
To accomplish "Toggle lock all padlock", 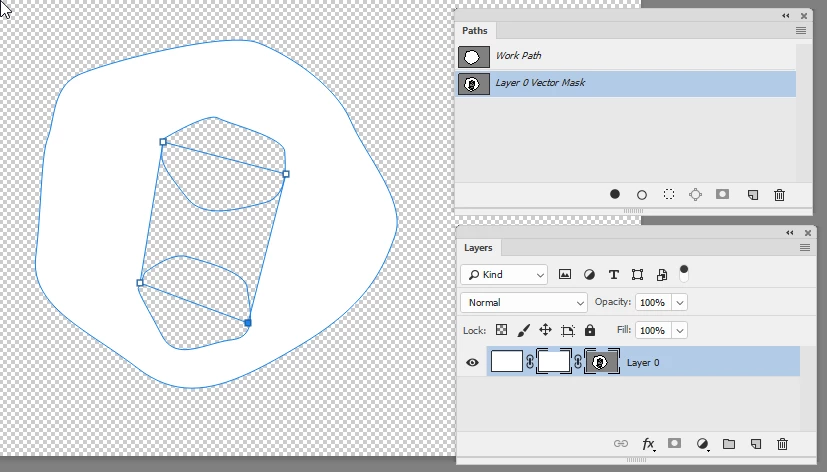I will [x=590, y=330].
